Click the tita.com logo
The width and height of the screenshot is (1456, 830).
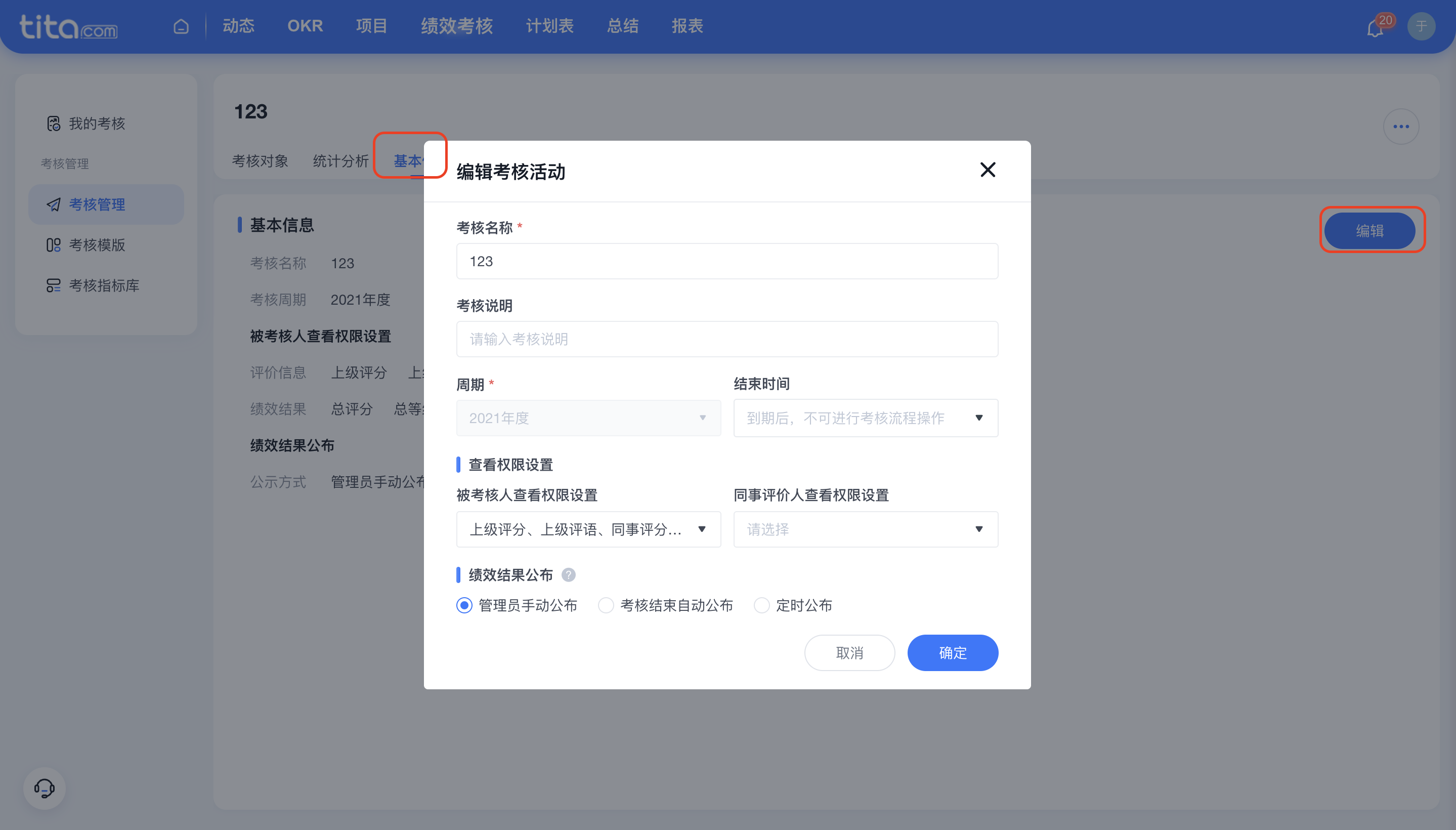[x=68, y=27]
